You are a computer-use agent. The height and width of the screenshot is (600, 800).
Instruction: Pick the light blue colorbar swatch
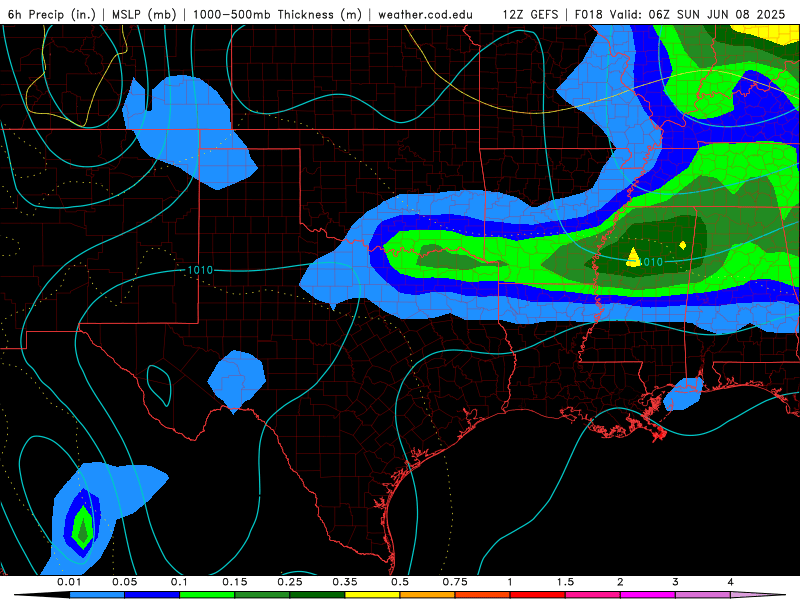click(x=97, y=595)
